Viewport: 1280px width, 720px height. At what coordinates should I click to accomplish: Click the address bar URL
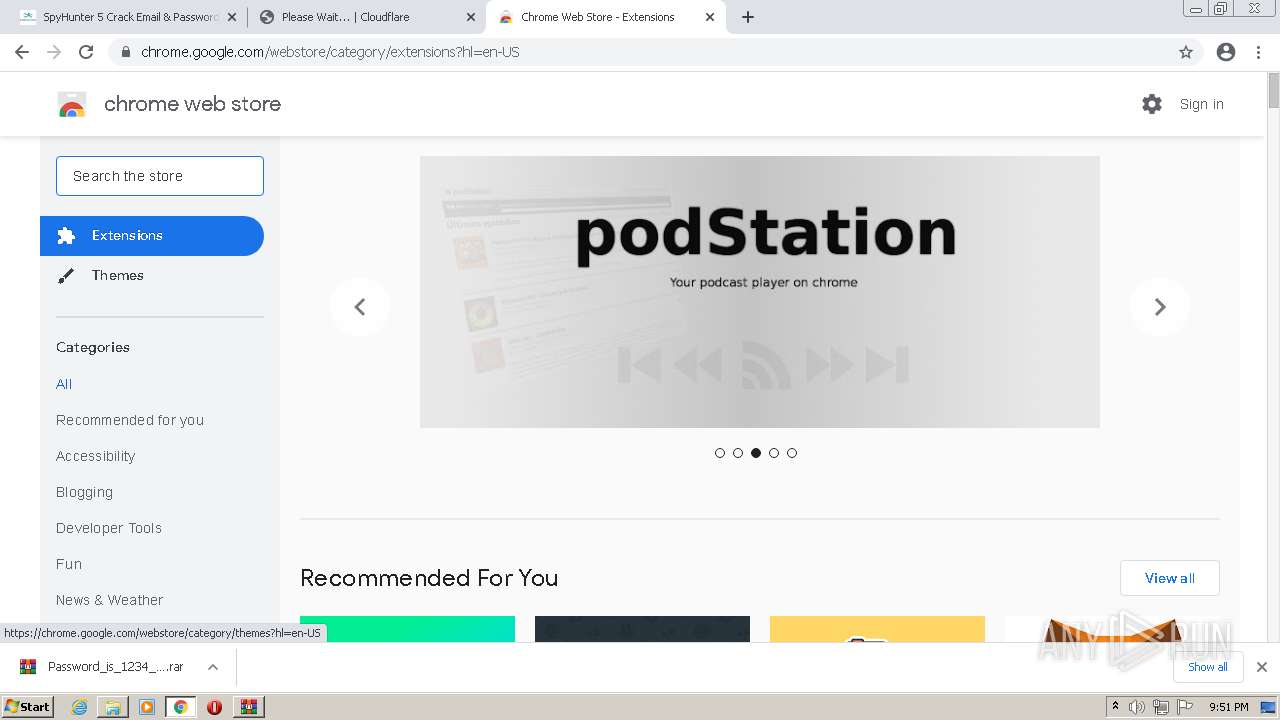tap(330, 52)
